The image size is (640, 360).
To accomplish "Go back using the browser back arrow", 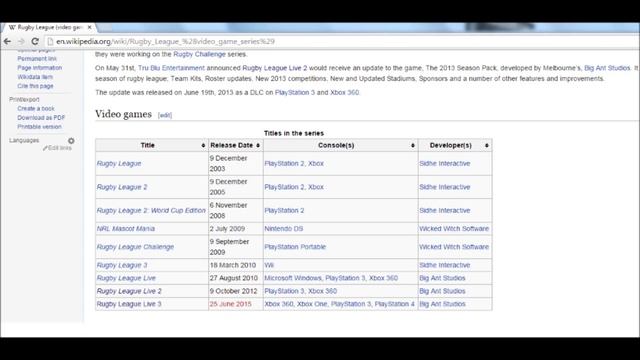I will pyautogui.click(x=7, y=41).
